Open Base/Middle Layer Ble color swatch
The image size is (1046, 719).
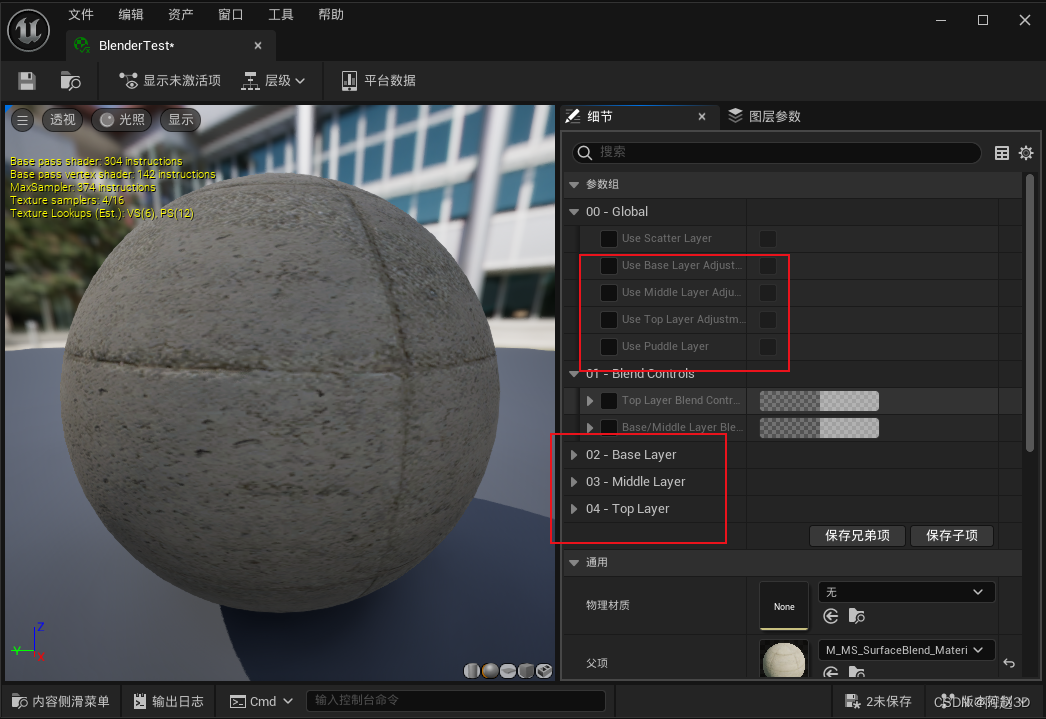(819, 428)
